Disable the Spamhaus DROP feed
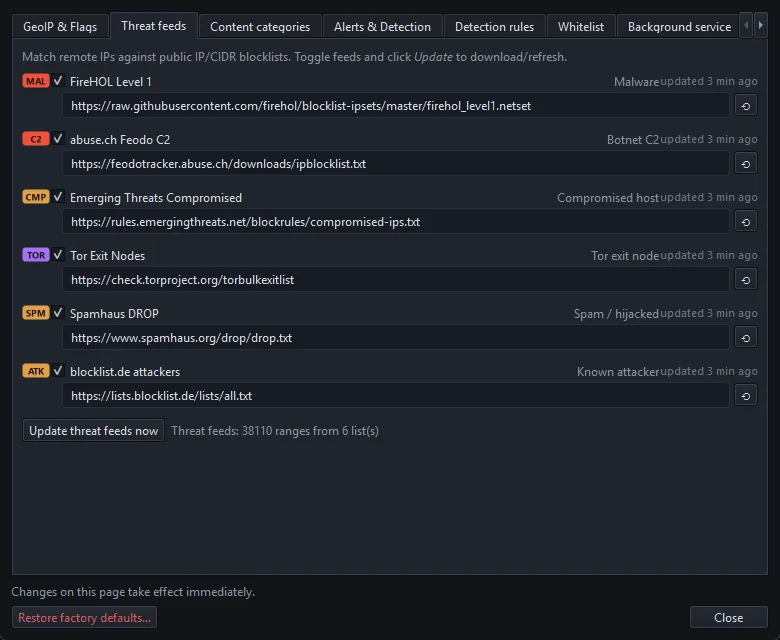Screen dimensions: 780x640 point(58,312)
